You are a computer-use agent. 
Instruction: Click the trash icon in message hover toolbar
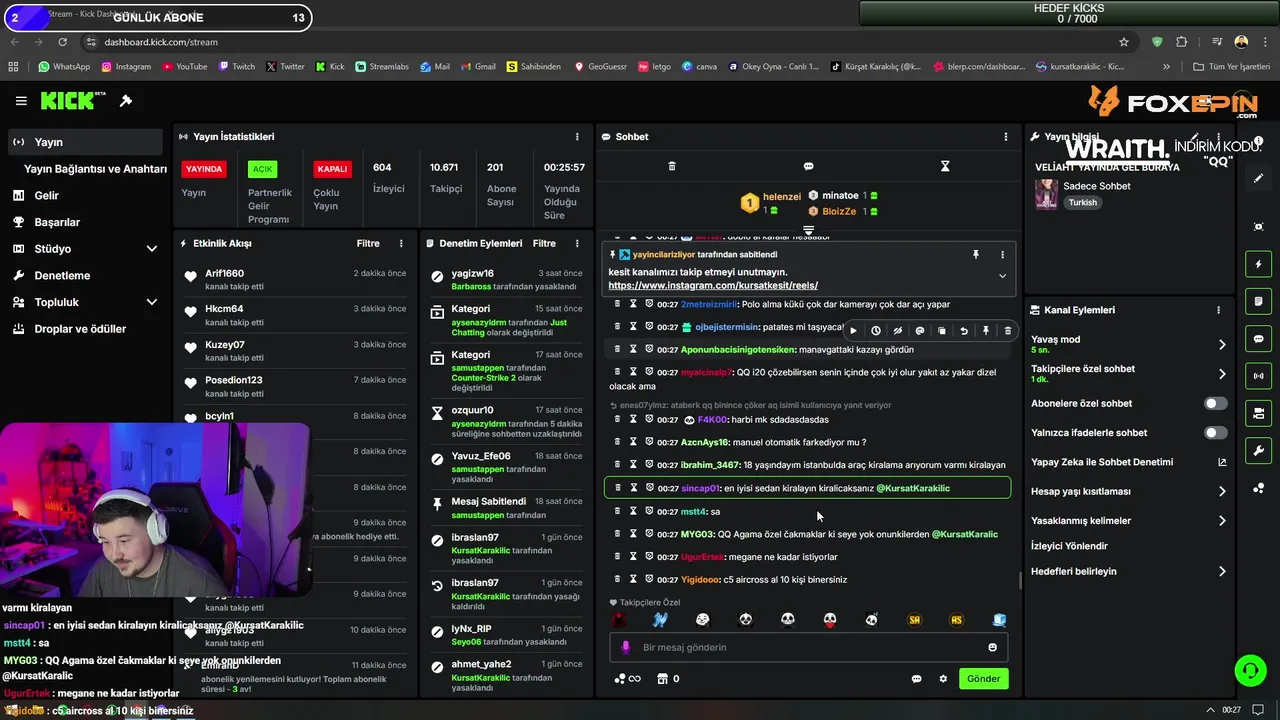[1007, 331]
